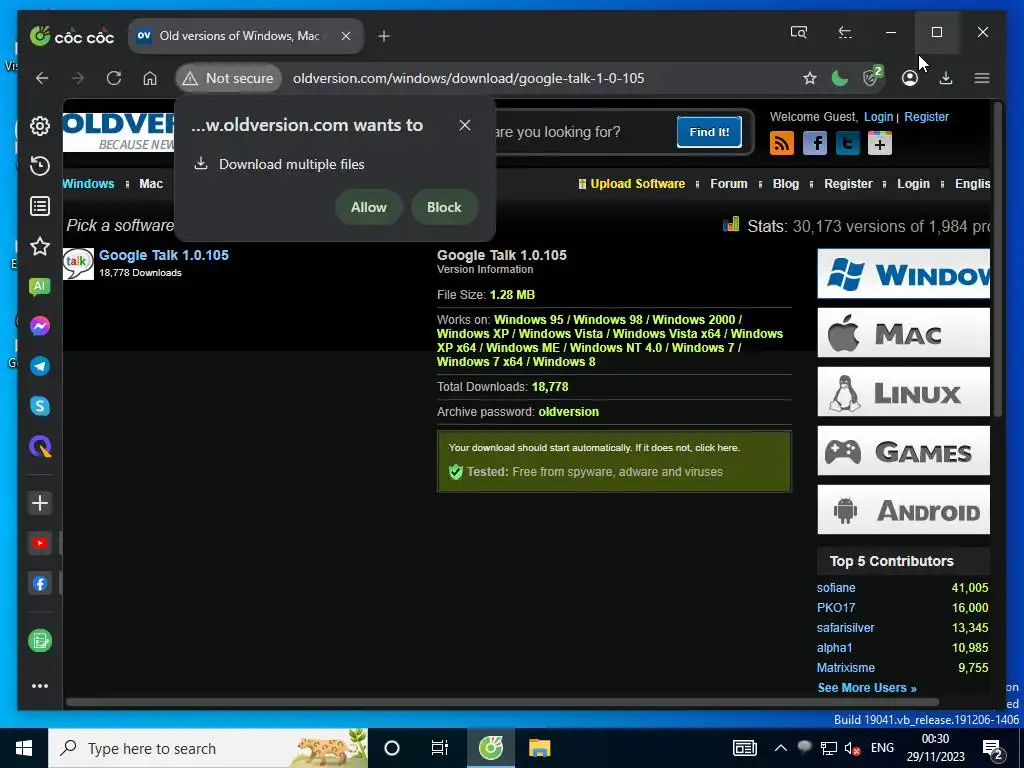Viewport: 1024px width, 768px height.
Task: Add new sidebar app plus icon
Action: 40,503
